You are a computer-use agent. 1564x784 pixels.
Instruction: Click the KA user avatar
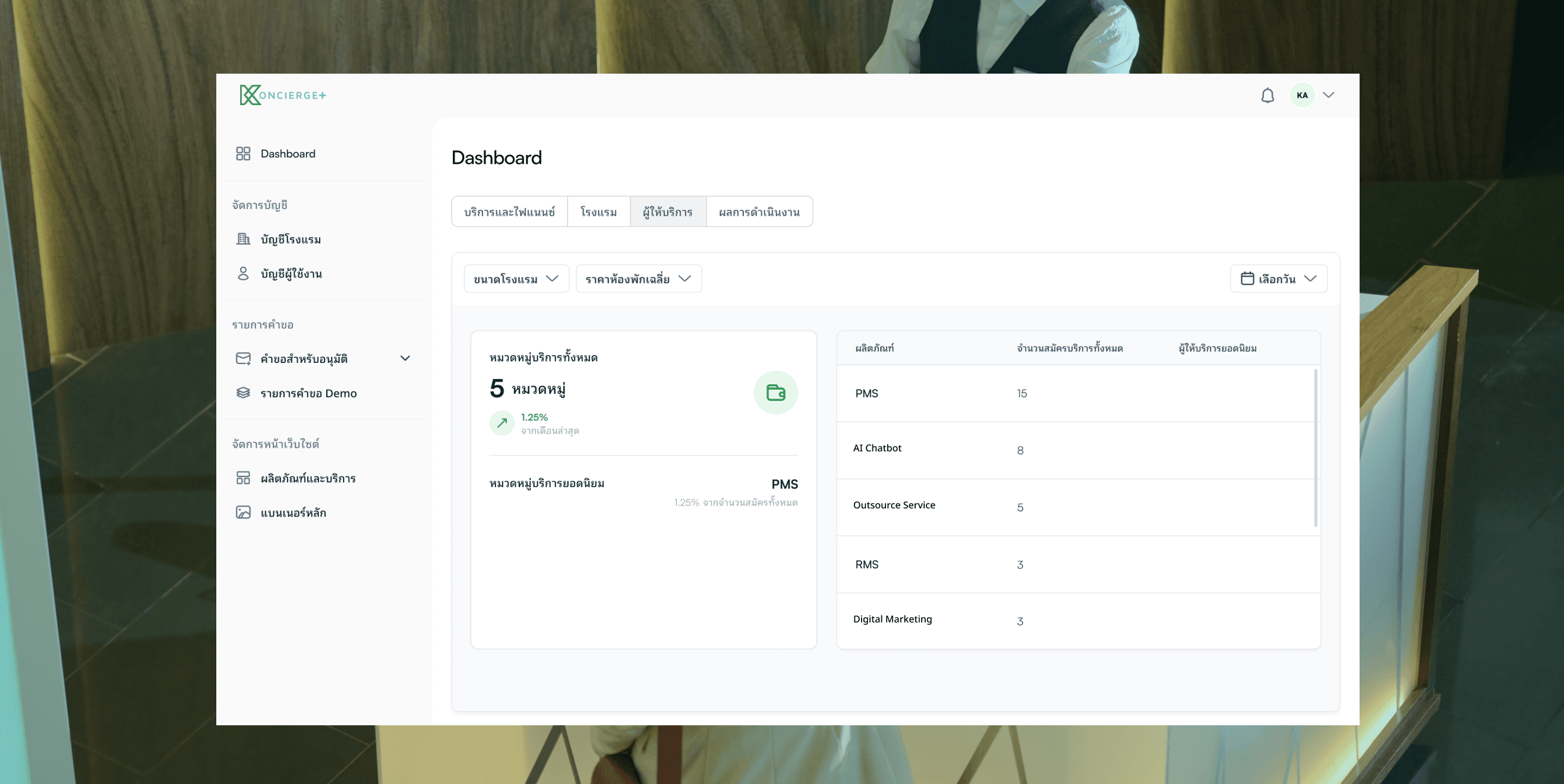pos(1302,95)
